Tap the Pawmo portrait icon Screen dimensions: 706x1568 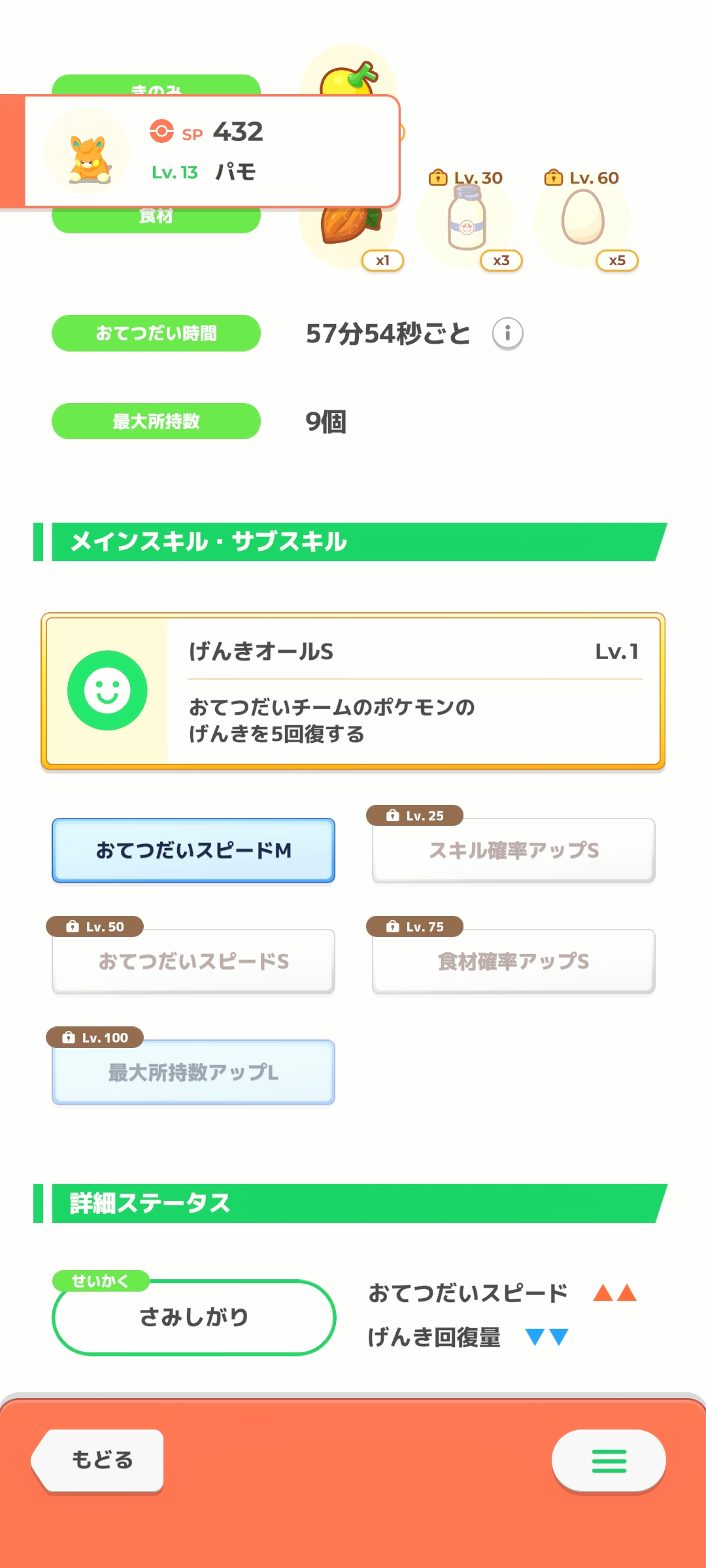click(88, 152)
